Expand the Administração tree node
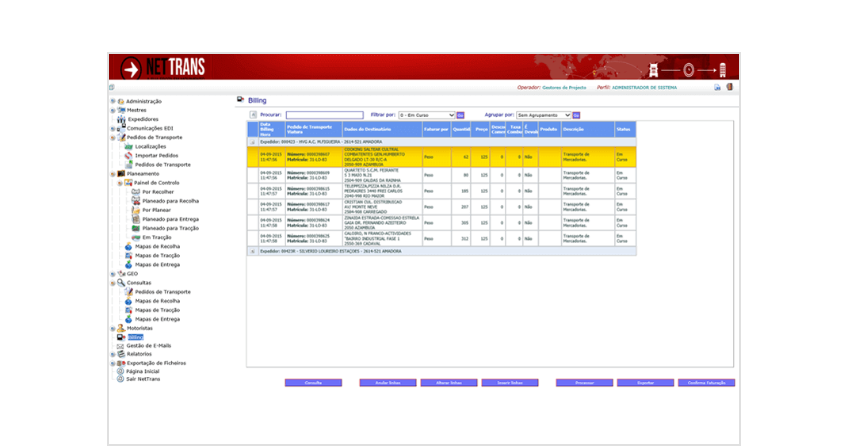This screenshot has width=848, height=446. (x=113, y=101)
